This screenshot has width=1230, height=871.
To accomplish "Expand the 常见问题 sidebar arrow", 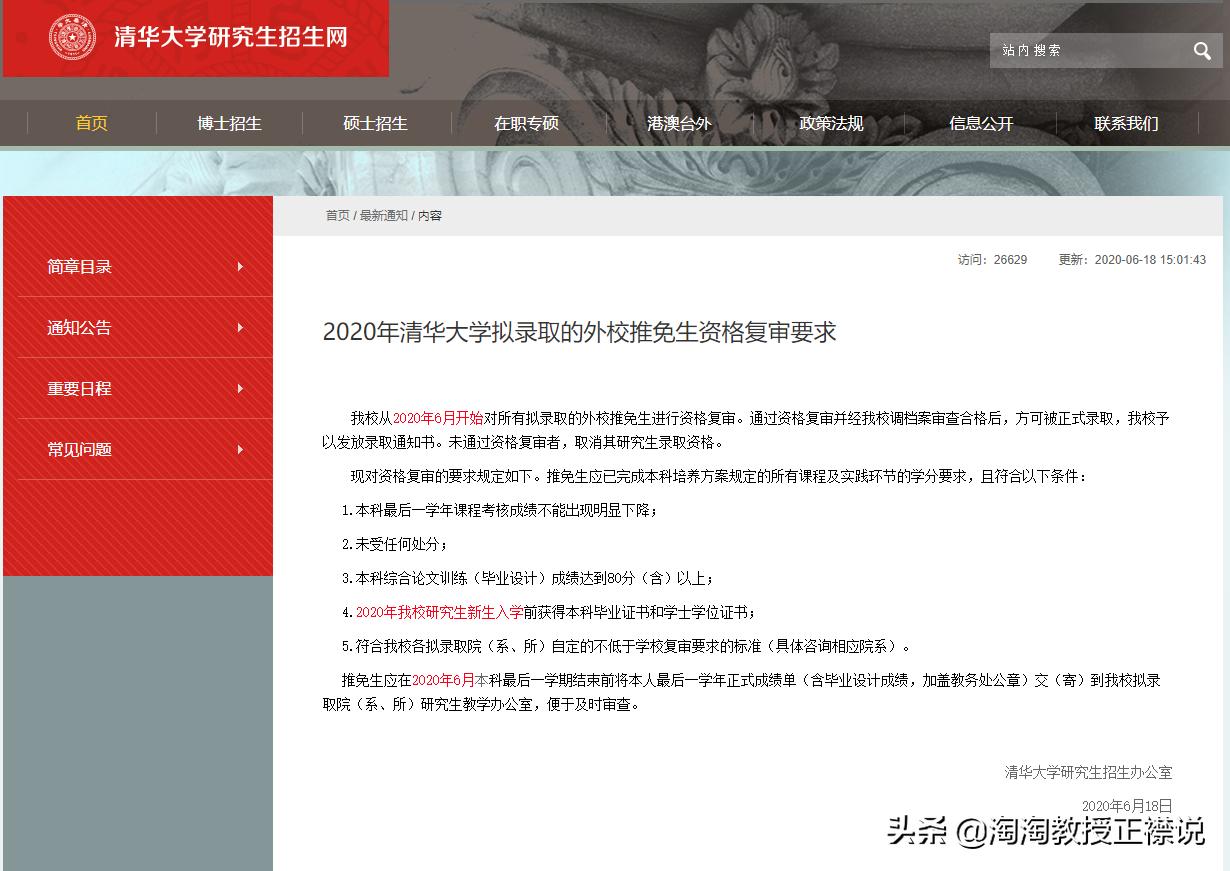I will click(239, 449).
